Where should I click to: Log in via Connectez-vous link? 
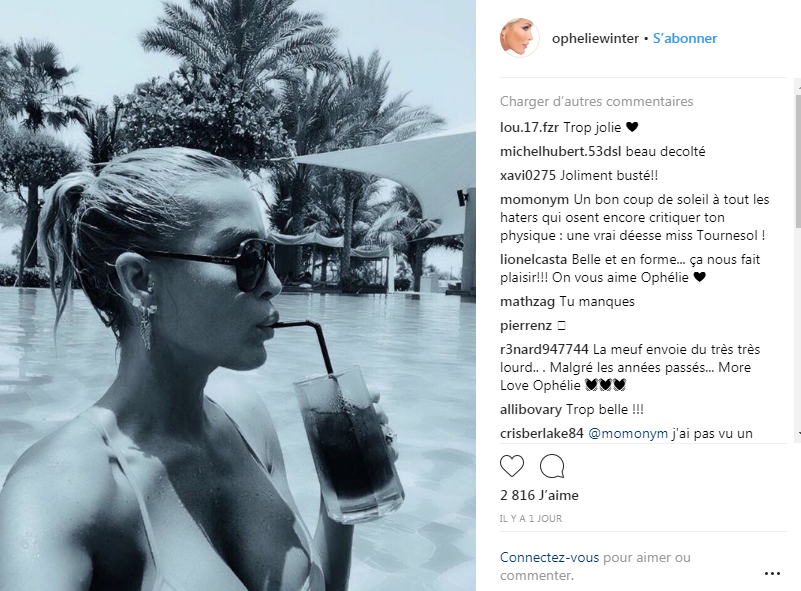pyautogui.click(x=549, y=557)
